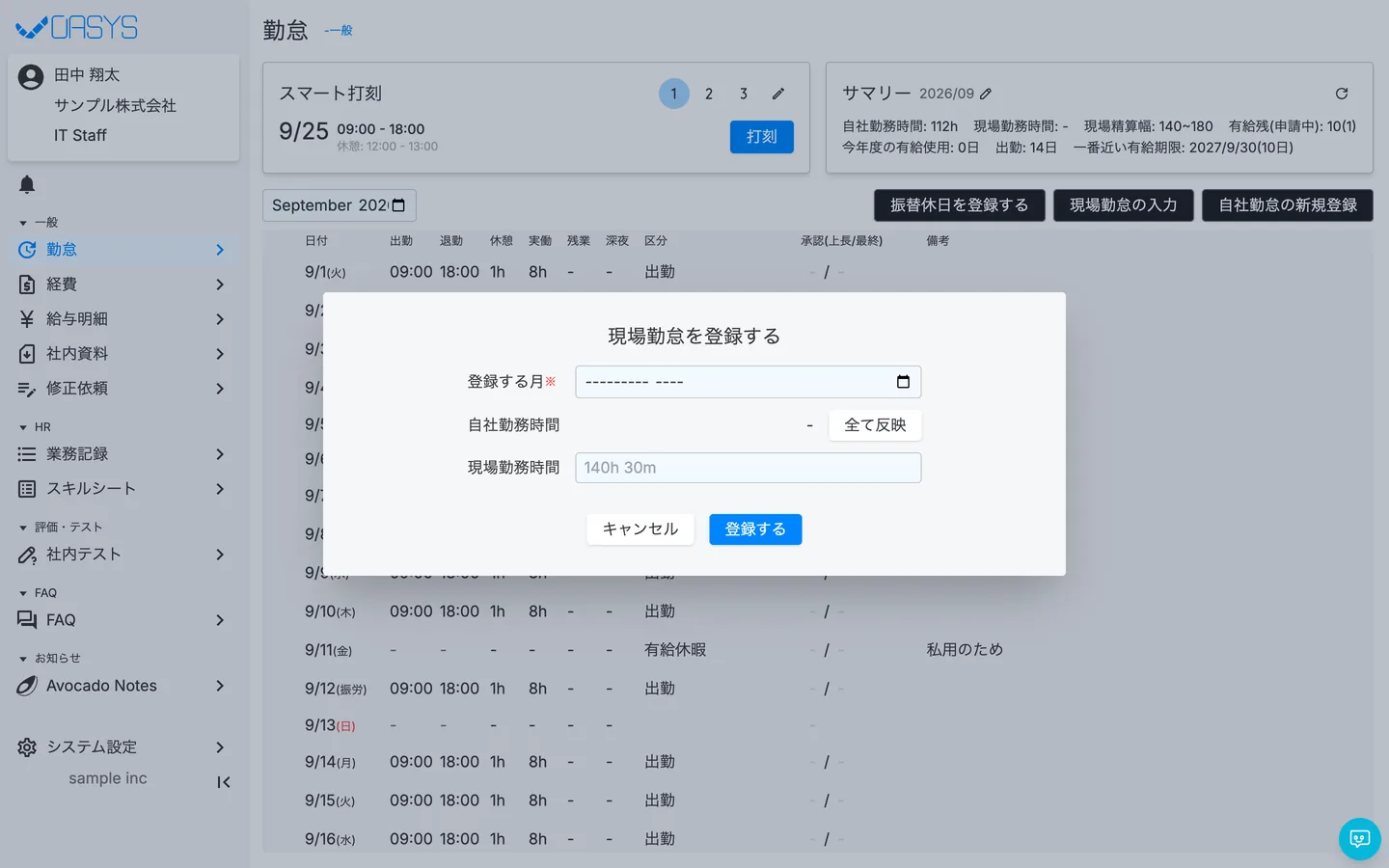Open the notifications bell
Screen dimensions: 1389x868
click(27, 184)
